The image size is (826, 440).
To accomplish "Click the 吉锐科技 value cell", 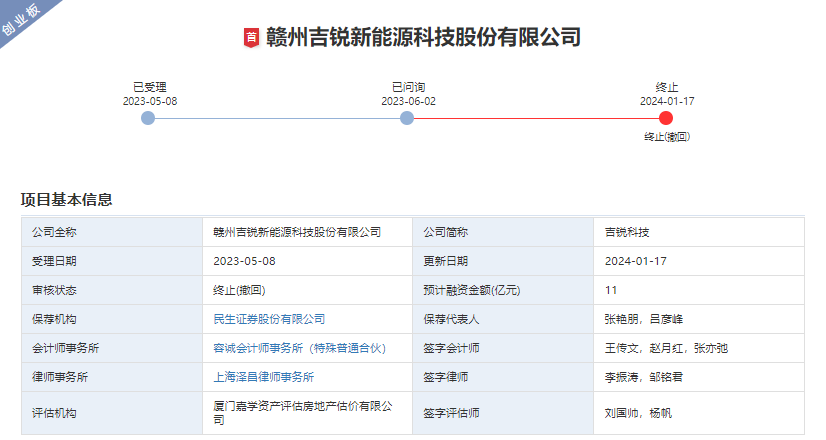I will click(x=699, y=232).
